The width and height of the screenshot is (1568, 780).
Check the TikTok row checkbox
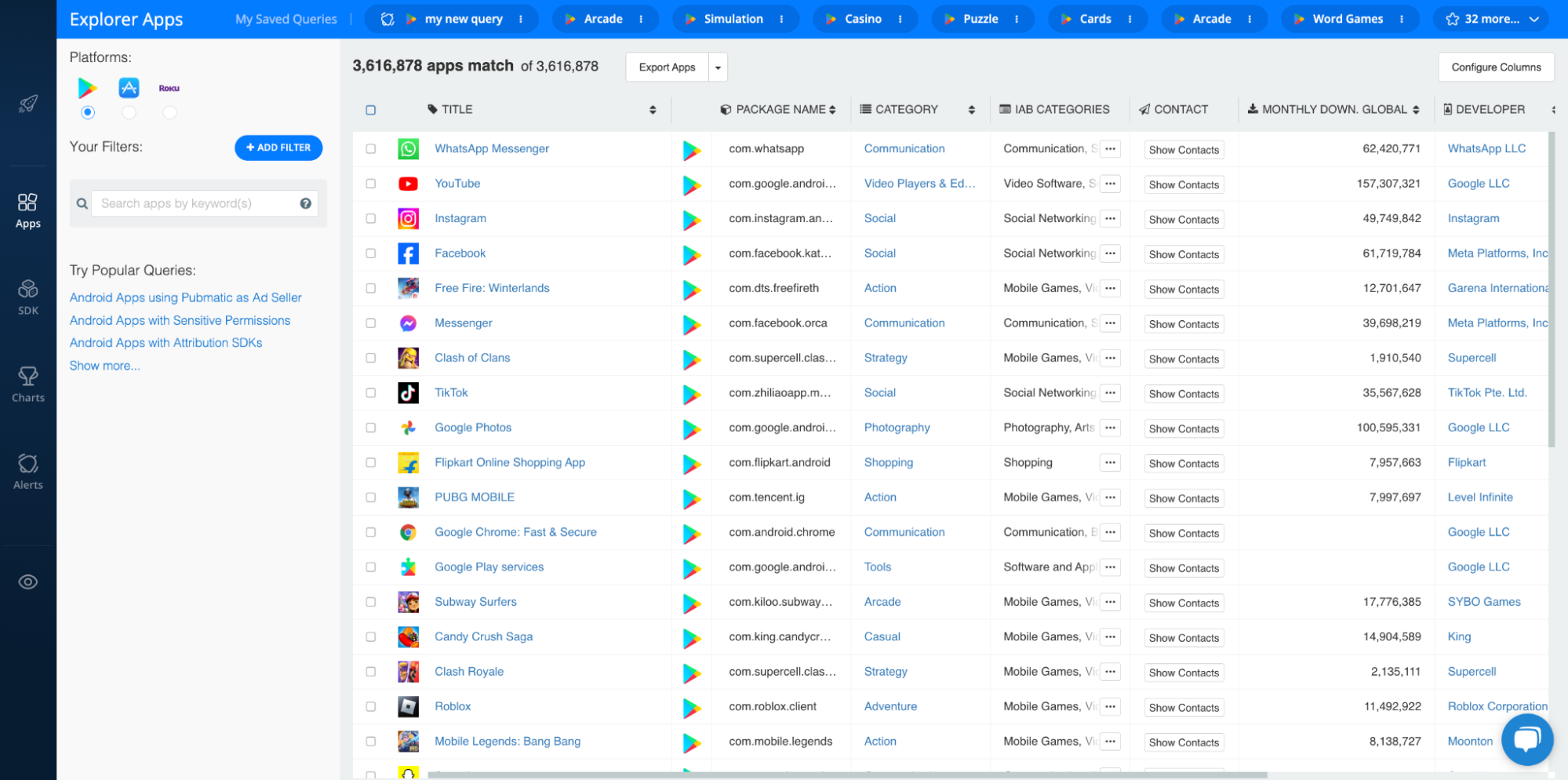(371, 393)
